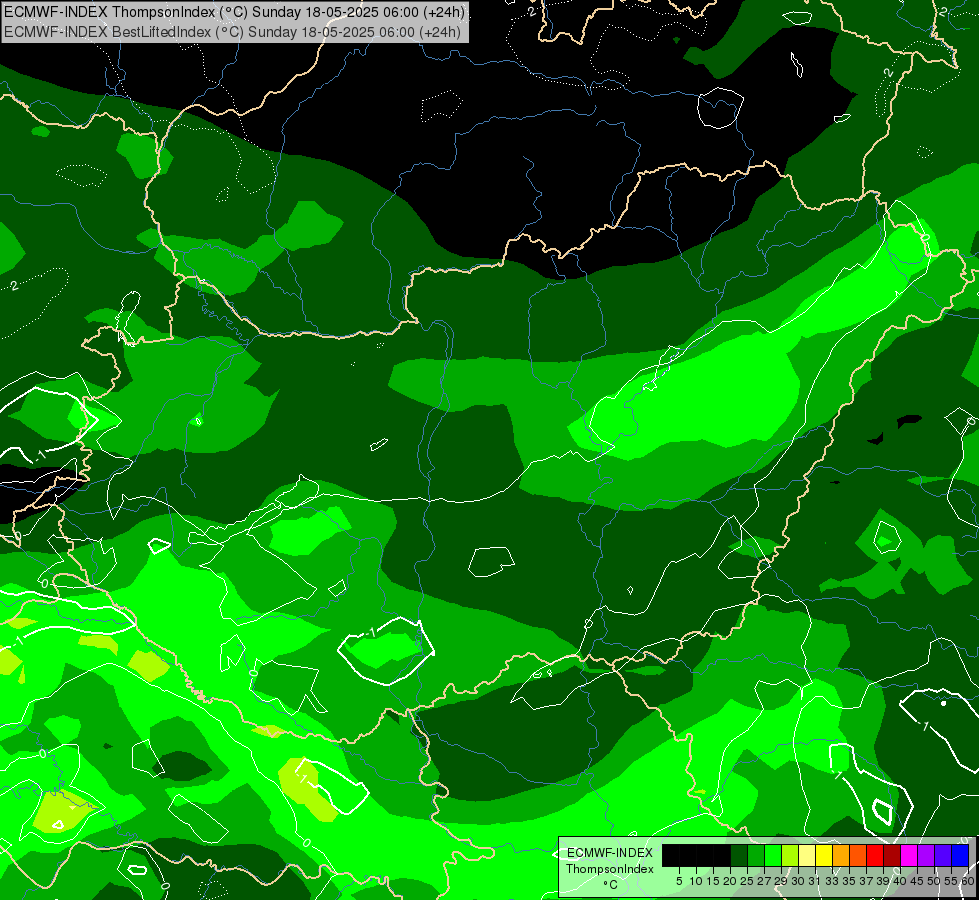Screen dimensions: 979x900
Task: Click the red 37–39 legend swatch
Action: click(875, 855)
